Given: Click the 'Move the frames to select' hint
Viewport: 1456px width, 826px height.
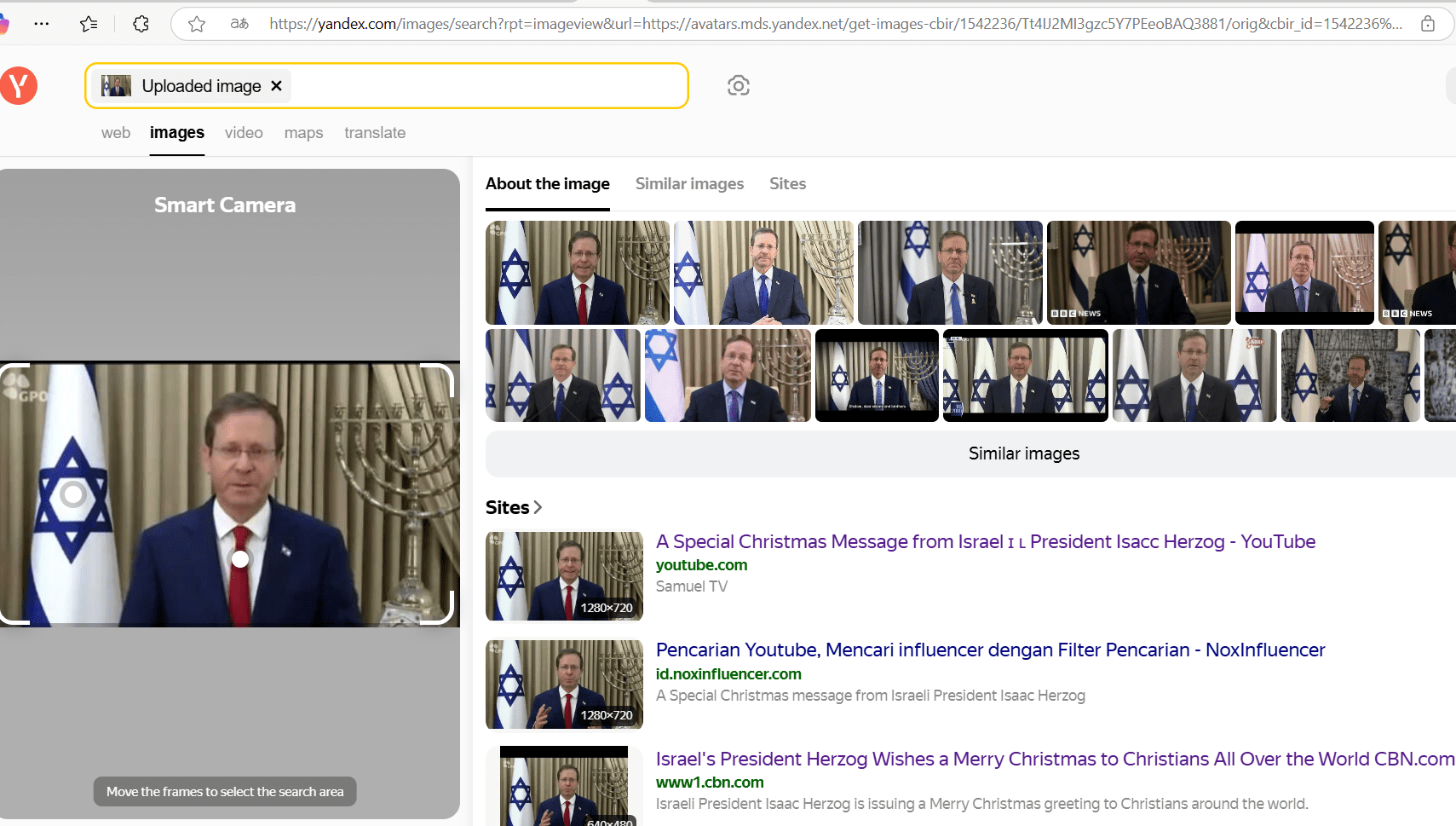Looking at the screenshot, I should (x=225, y=792).
